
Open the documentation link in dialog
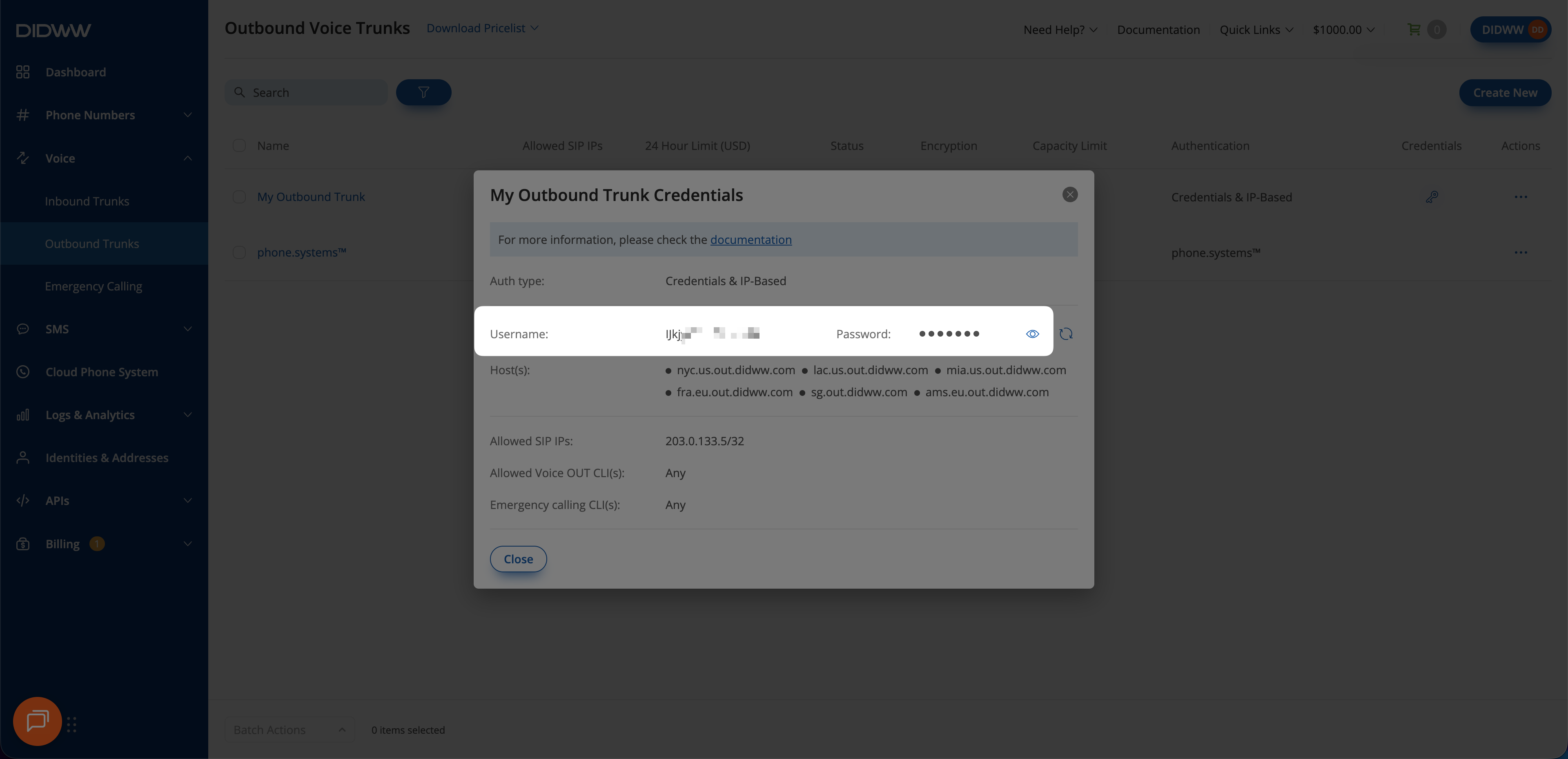(x=751, y=239)
